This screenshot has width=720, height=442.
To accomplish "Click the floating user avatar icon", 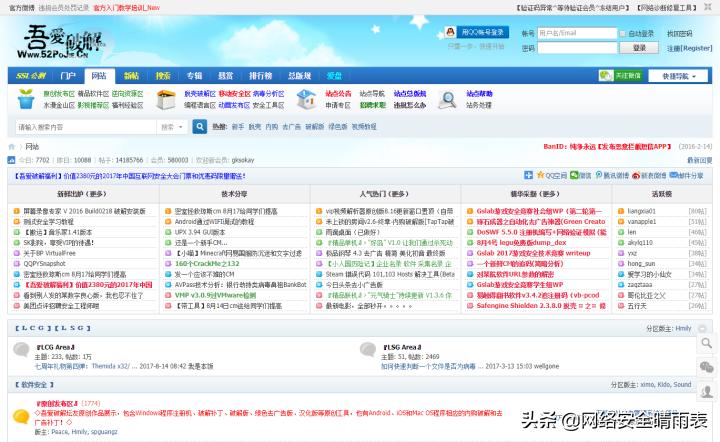I will tap(707, 391).
